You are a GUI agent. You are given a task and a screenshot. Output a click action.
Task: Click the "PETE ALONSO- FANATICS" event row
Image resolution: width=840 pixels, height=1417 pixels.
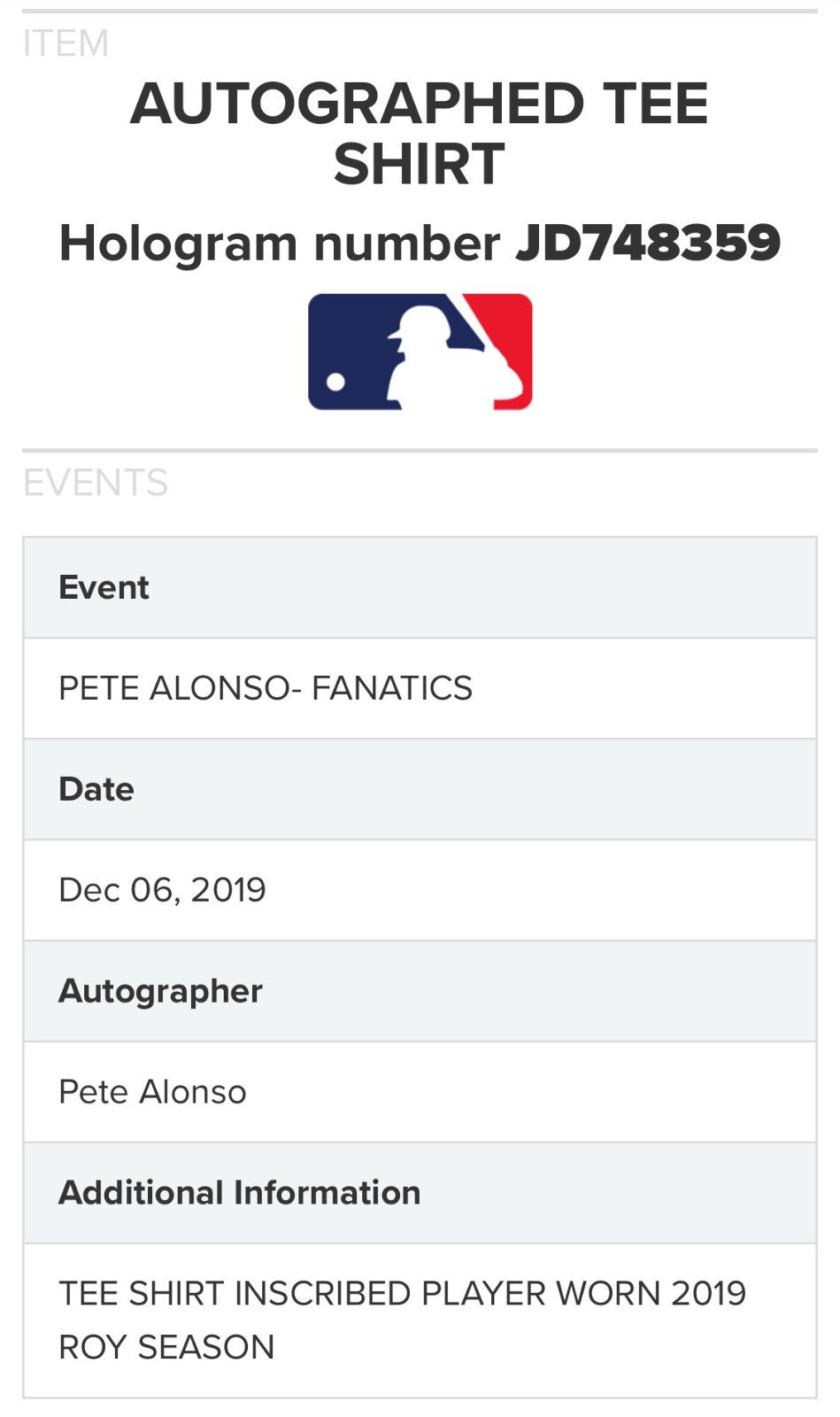tap(266, 688)
